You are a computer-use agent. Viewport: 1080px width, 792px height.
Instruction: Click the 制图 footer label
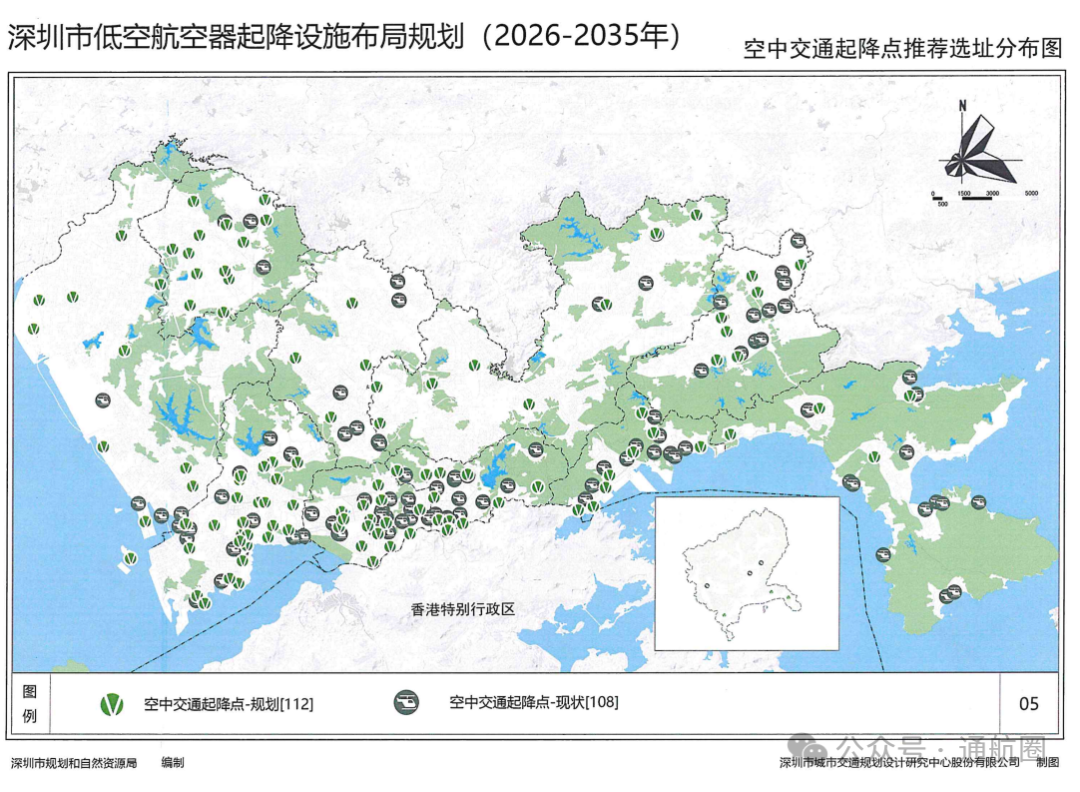[x=1048, y=762]
